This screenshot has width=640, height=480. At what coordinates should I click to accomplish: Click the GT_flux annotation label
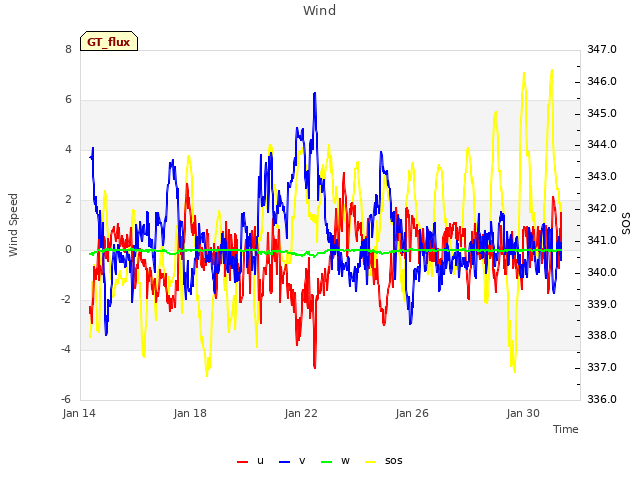tap(109, 41)
